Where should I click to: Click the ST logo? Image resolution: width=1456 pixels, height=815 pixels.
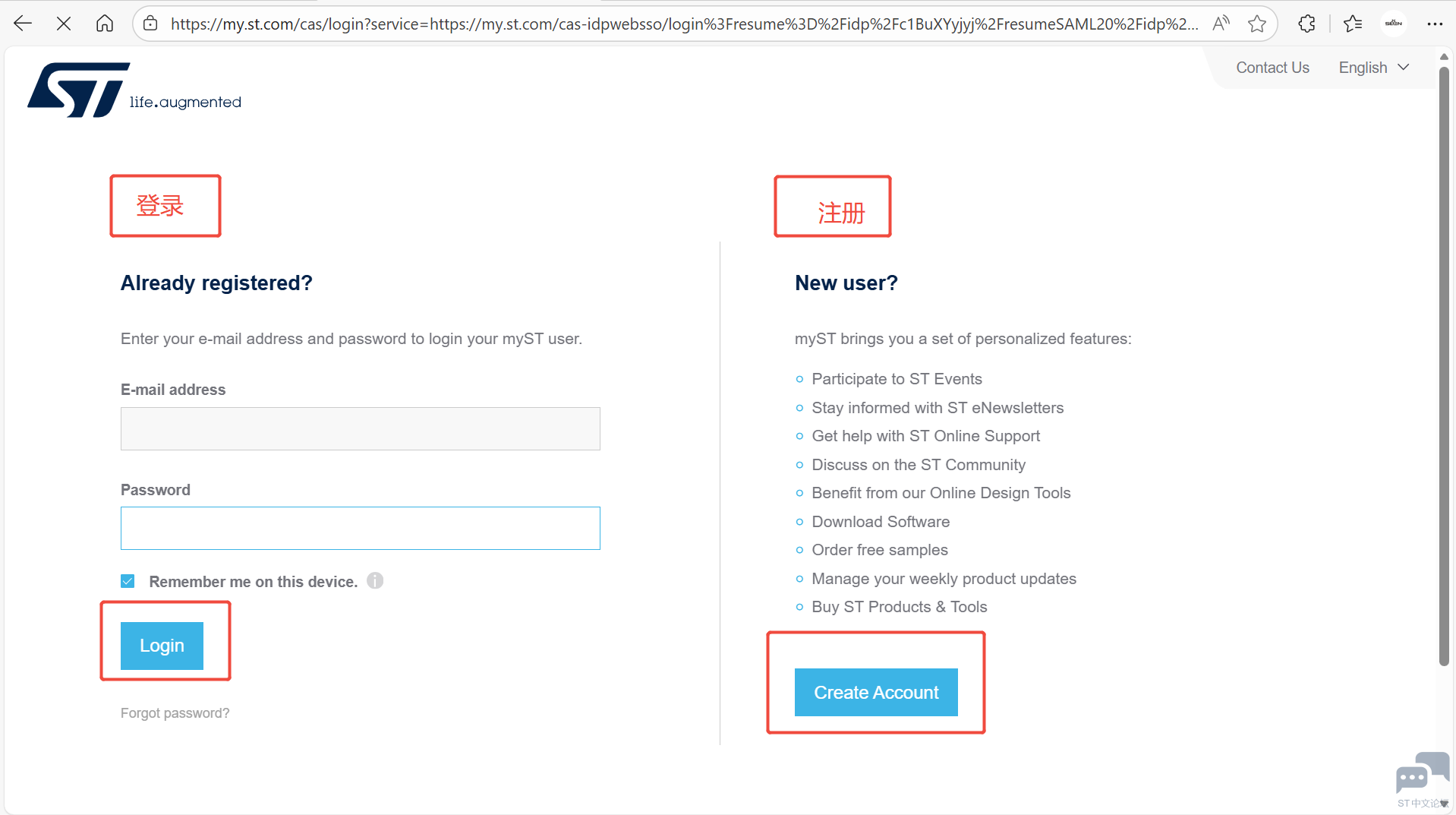(80, 90)
